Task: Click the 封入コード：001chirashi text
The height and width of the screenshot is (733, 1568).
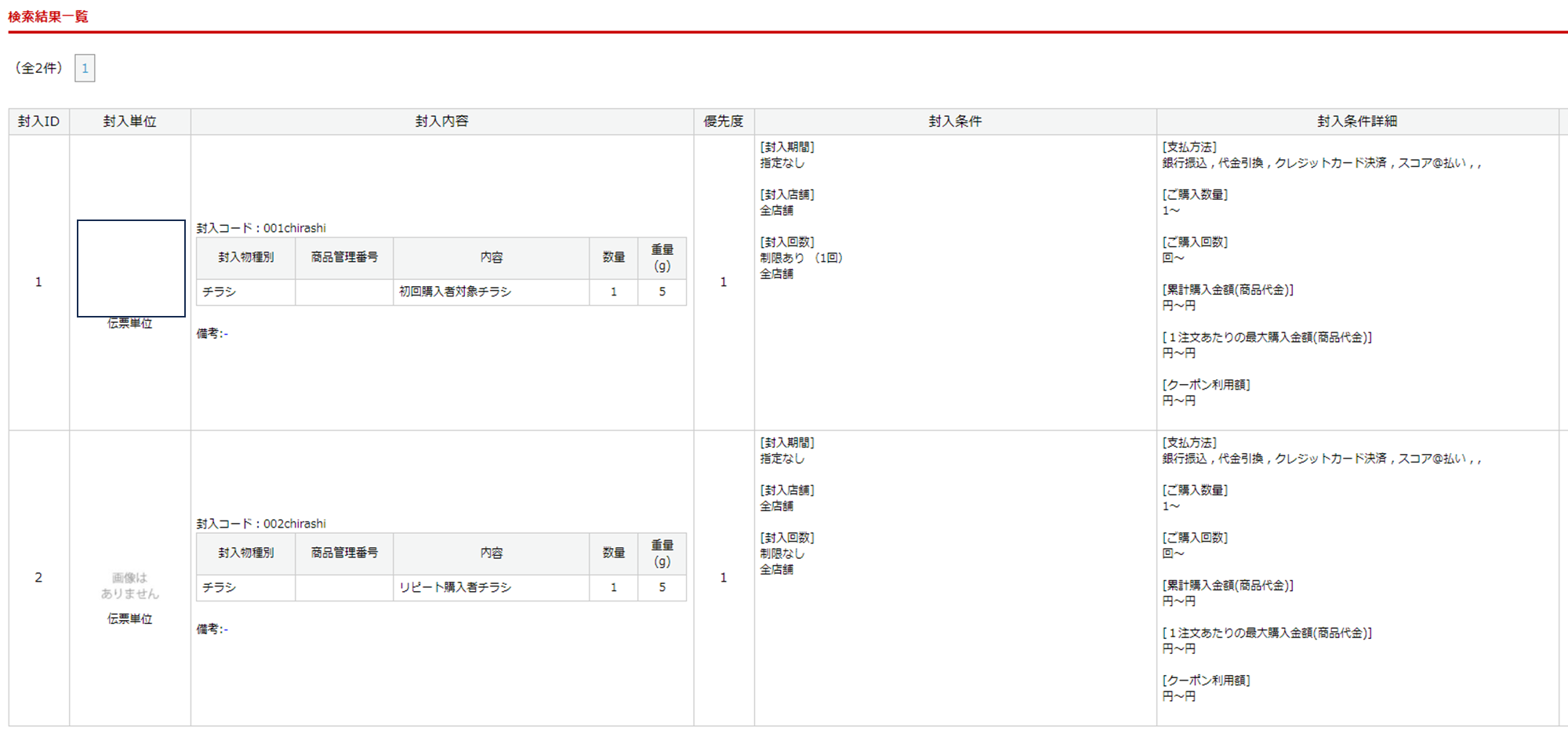Action: click(261, 228)
